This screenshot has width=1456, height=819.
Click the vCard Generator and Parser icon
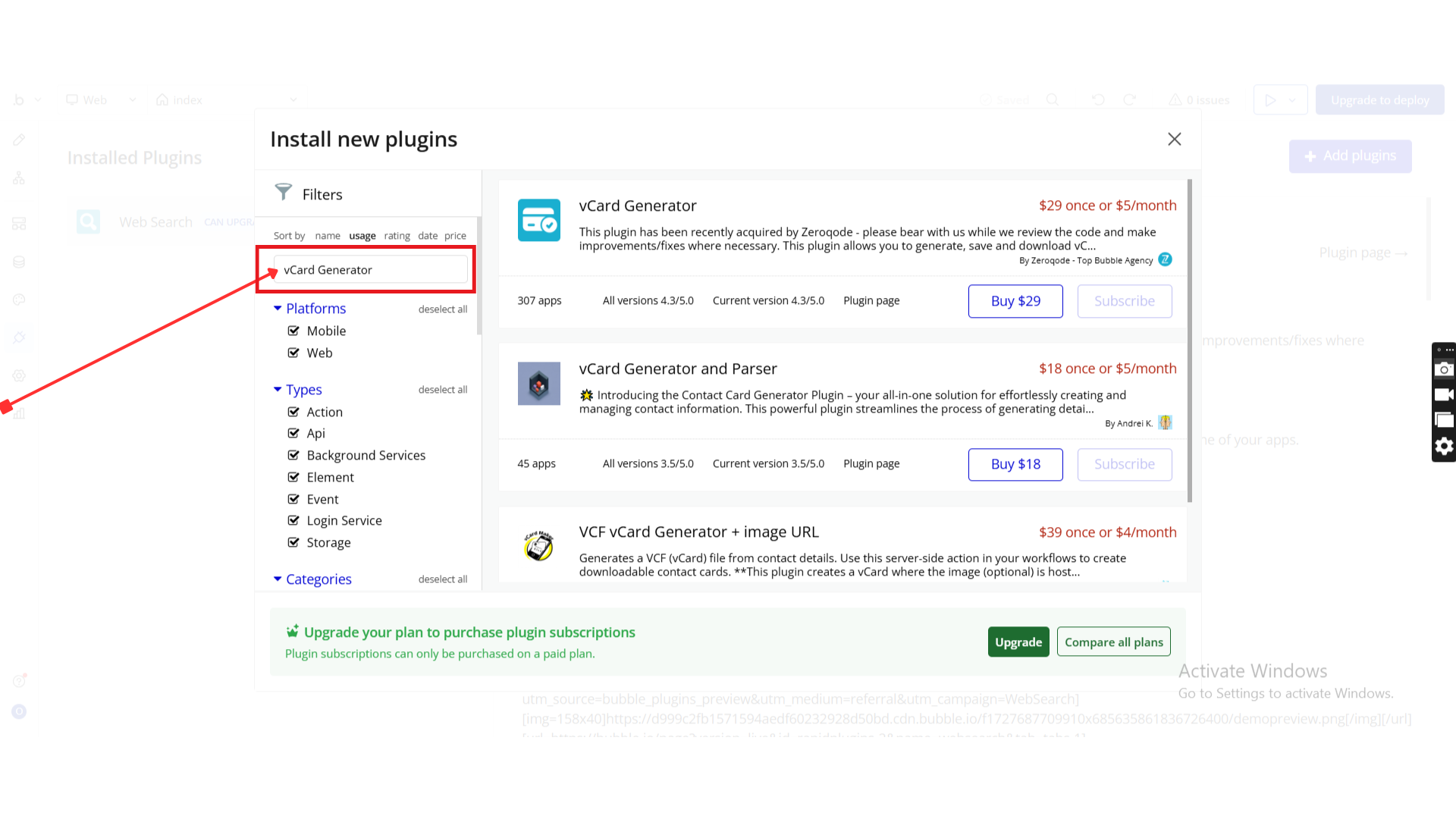pos(538,383)
